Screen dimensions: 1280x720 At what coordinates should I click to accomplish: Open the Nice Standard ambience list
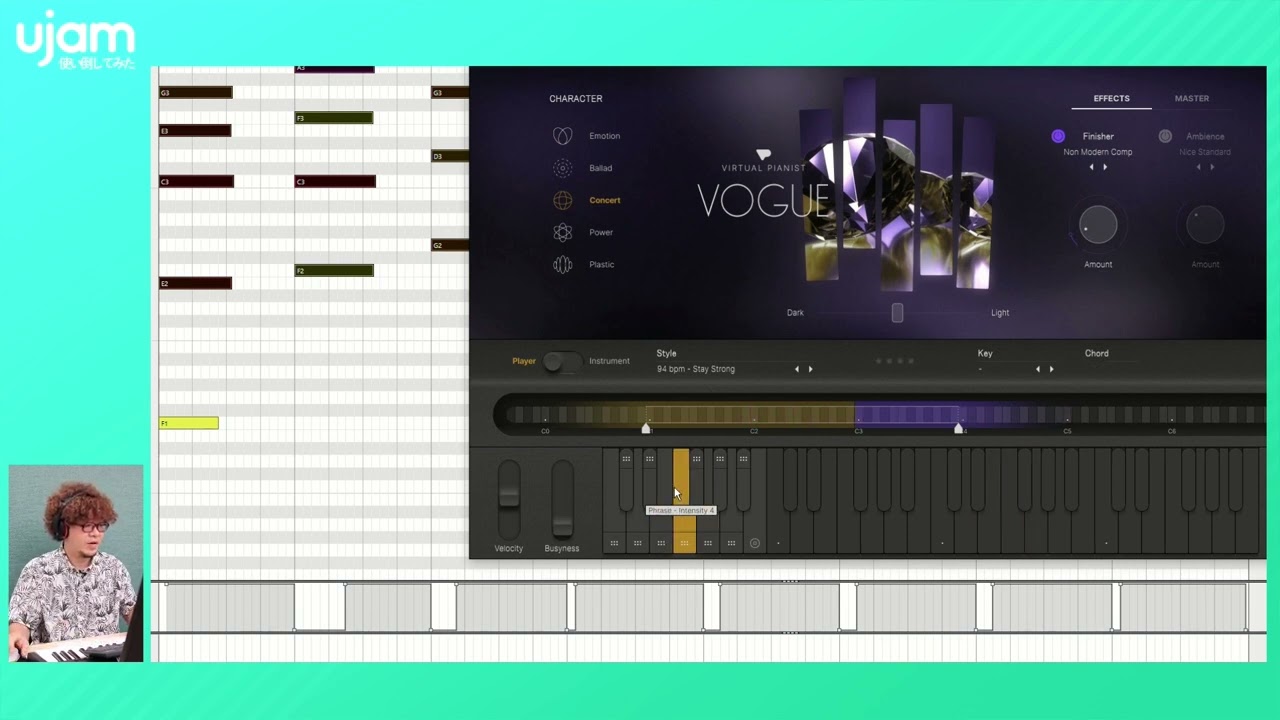pos(1205,152)
